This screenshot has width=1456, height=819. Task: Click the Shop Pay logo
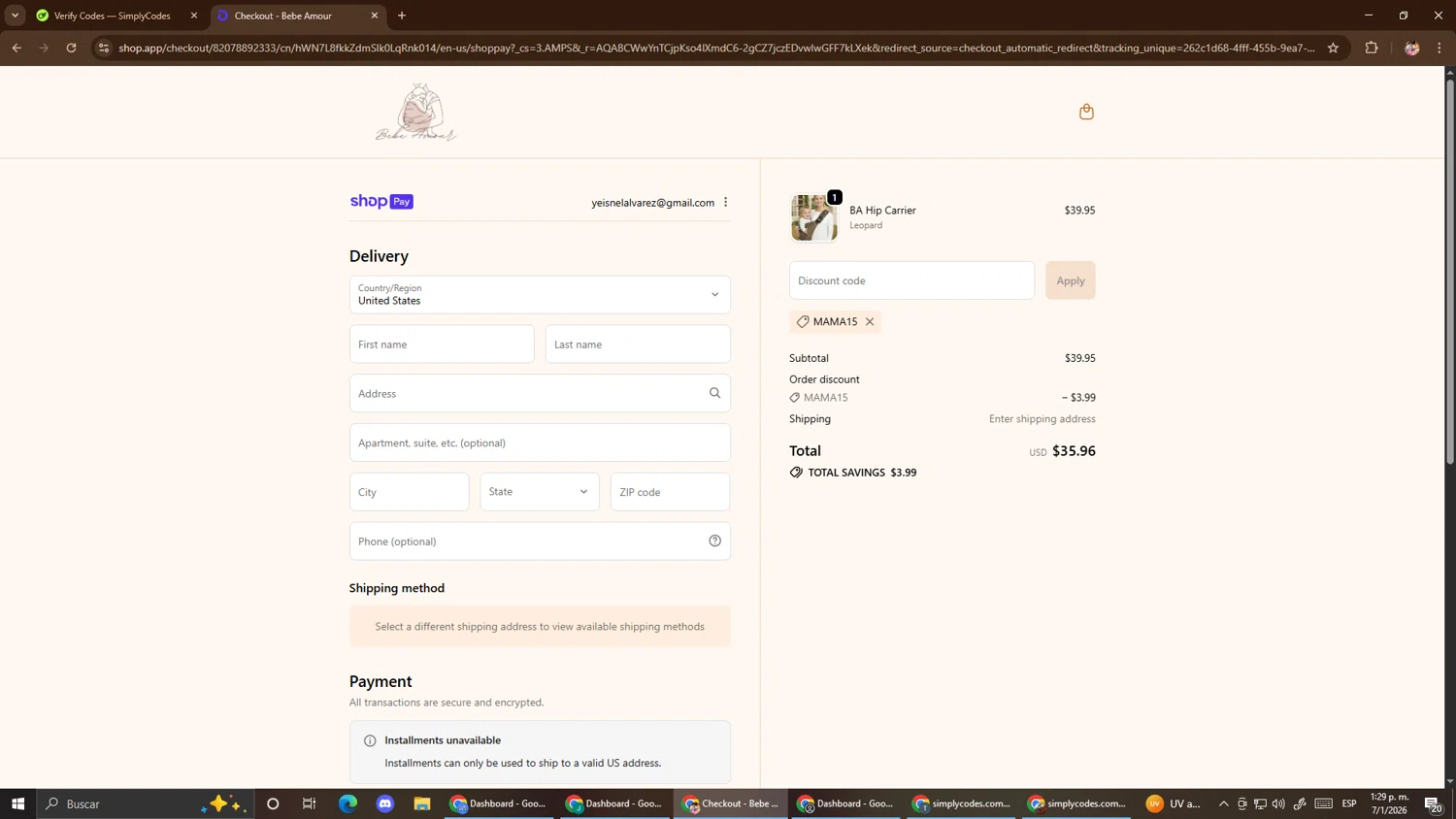point(381,202)
